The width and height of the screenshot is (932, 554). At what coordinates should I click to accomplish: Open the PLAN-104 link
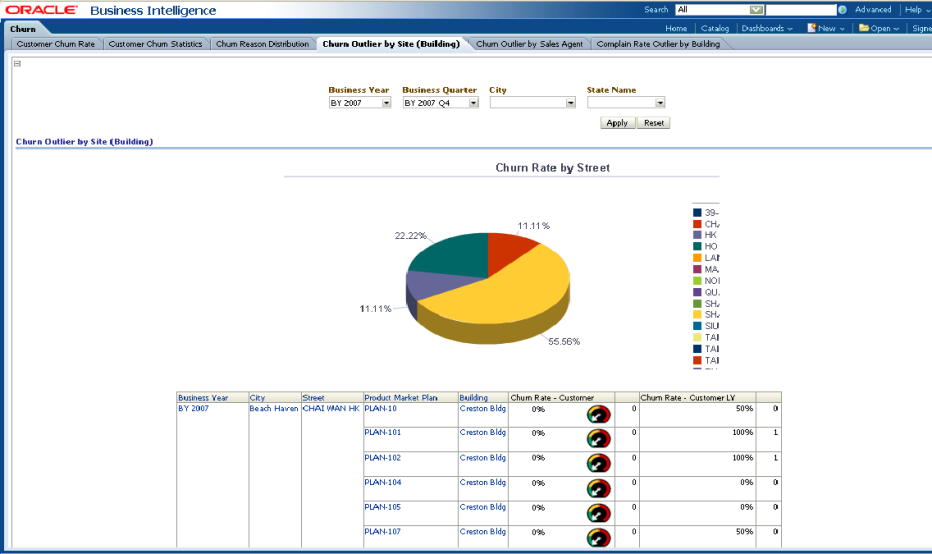[383, 482]
